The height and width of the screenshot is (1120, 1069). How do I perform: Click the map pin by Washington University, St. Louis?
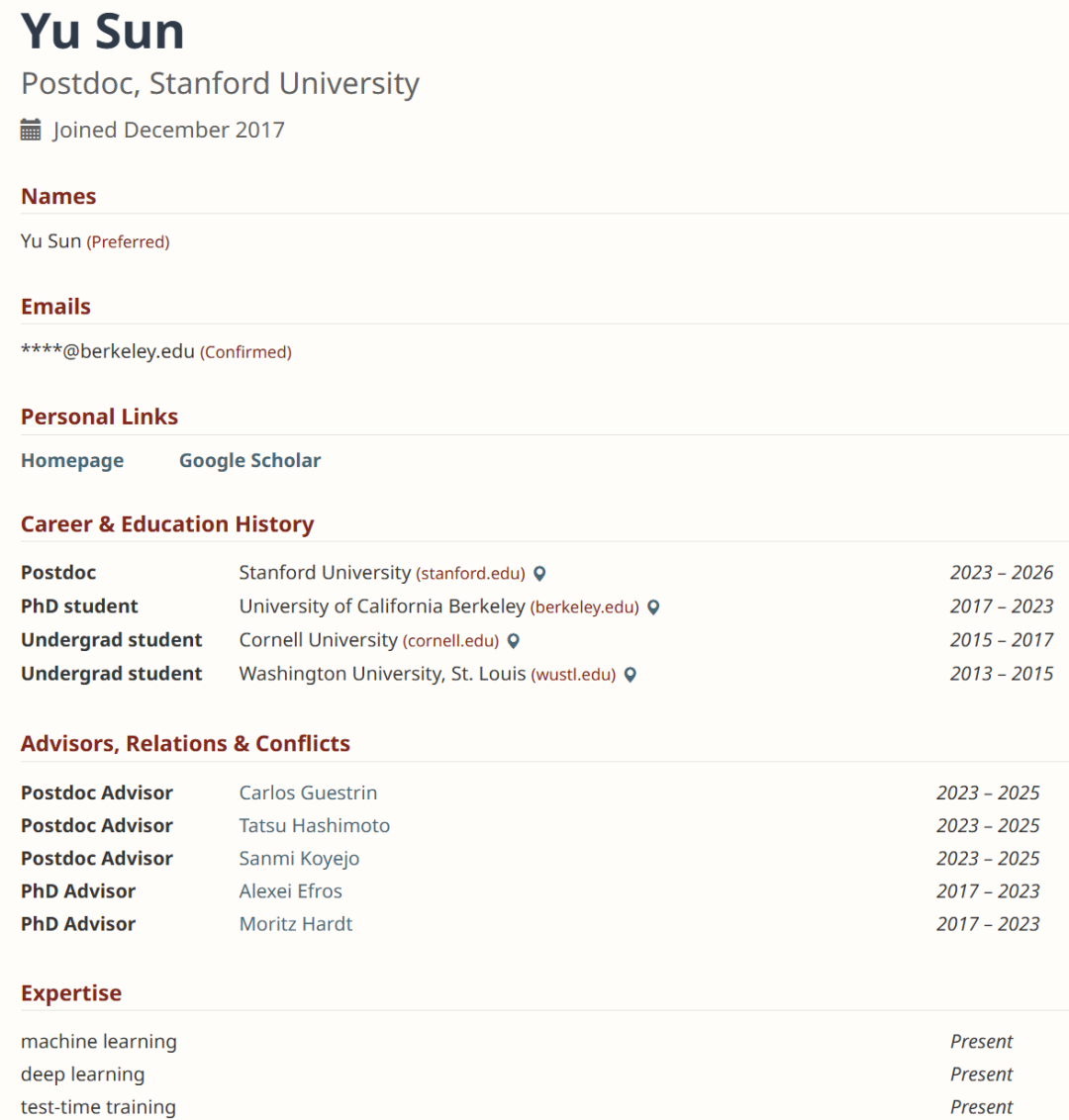[630, 675]
